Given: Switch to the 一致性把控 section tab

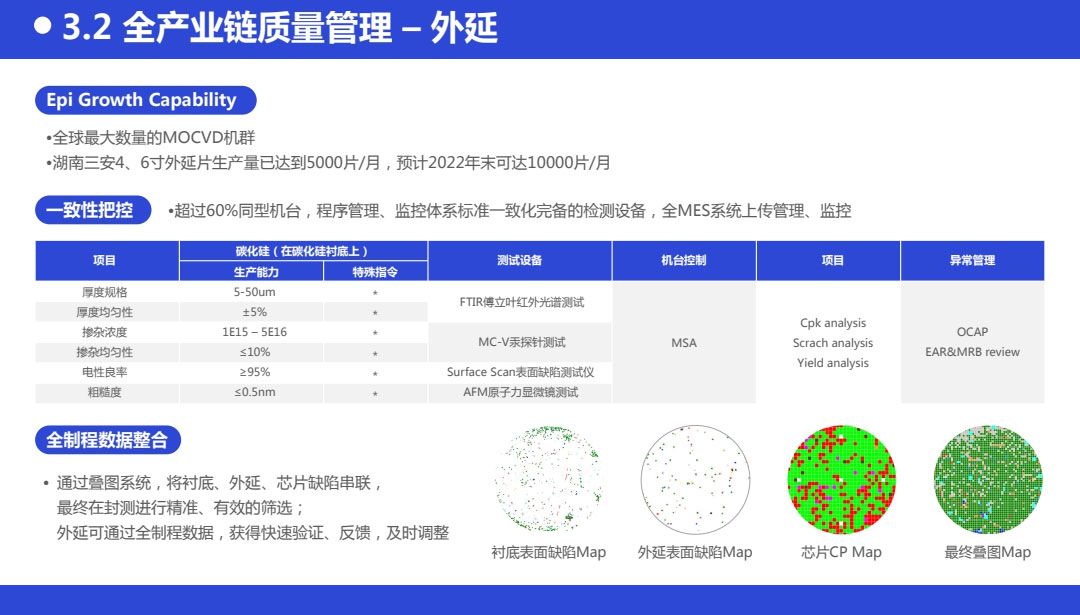Looking at the screenshot, I should point(94,211).
